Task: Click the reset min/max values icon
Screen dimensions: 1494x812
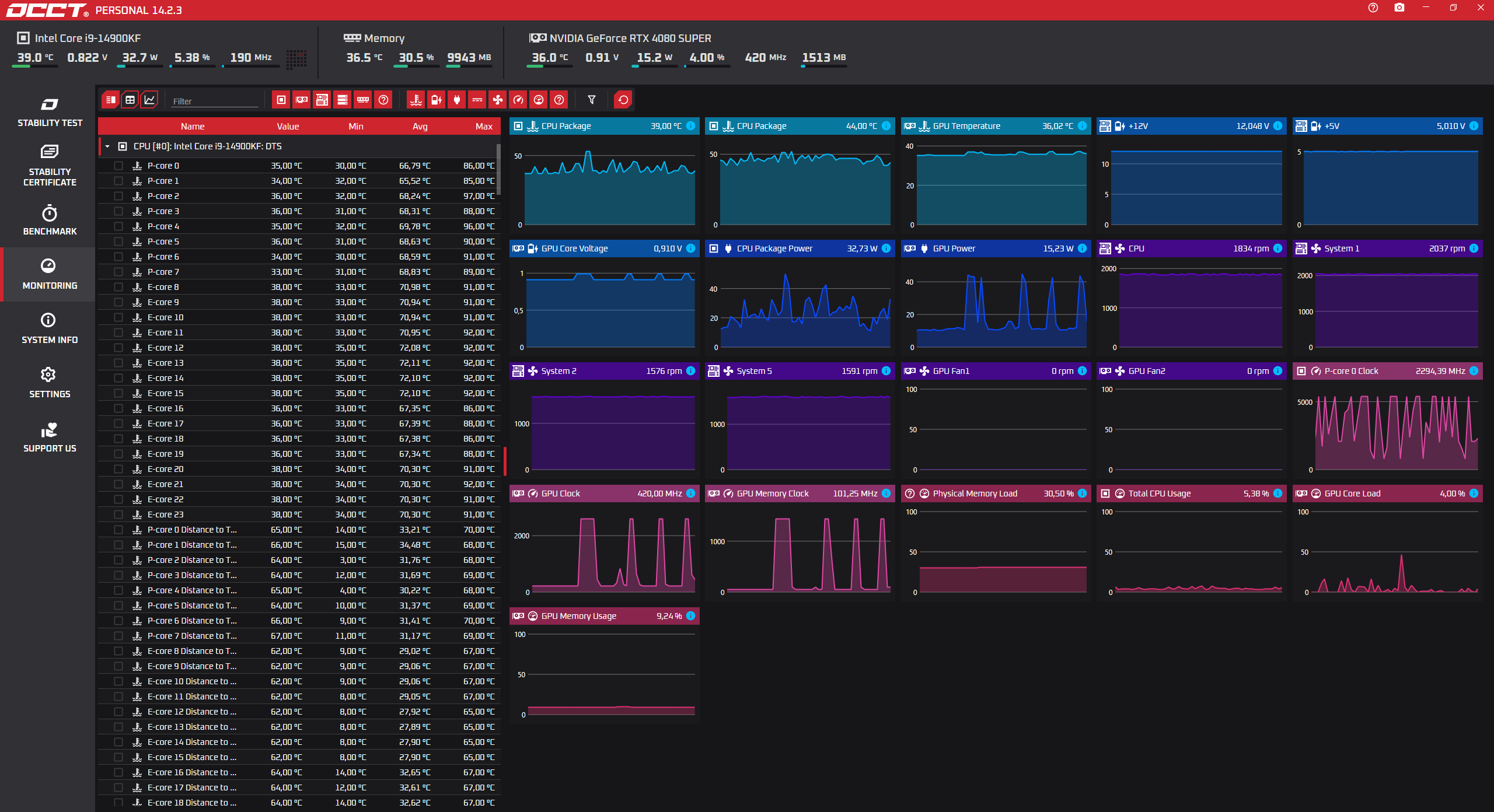Action: pos(623,100)
